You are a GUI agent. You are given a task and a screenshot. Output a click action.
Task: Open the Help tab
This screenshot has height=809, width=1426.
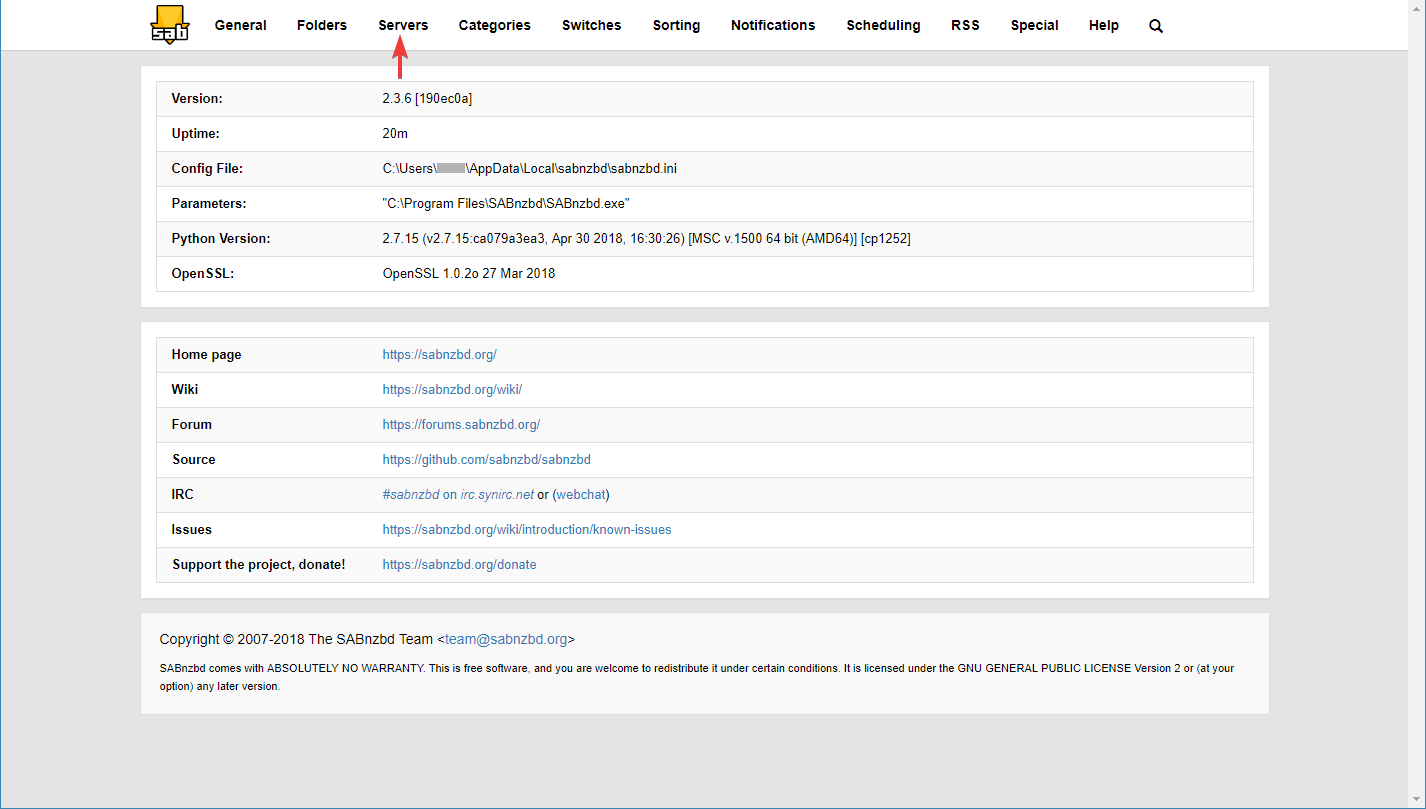1104,25
